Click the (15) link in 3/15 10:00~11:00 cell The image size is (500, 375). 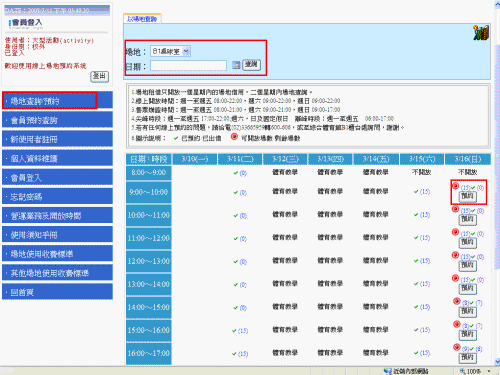425,215
